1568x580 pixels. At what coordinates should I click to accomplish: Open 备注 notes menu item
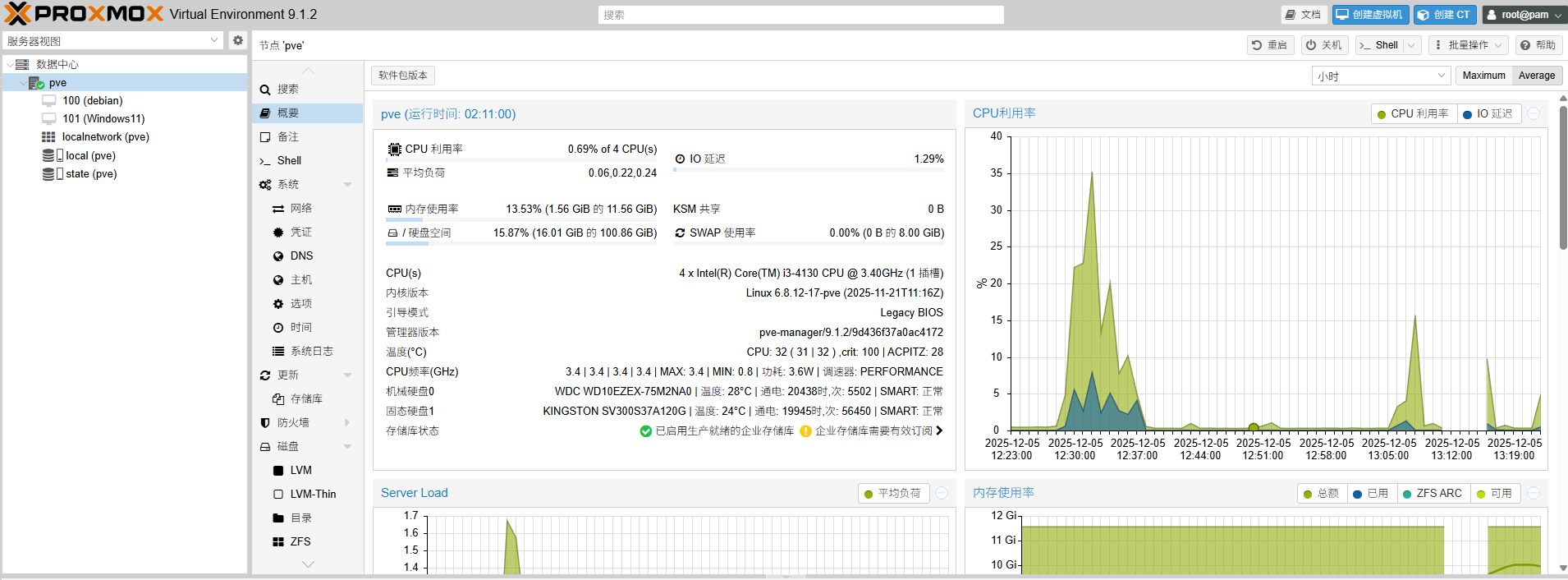[308, 136]
